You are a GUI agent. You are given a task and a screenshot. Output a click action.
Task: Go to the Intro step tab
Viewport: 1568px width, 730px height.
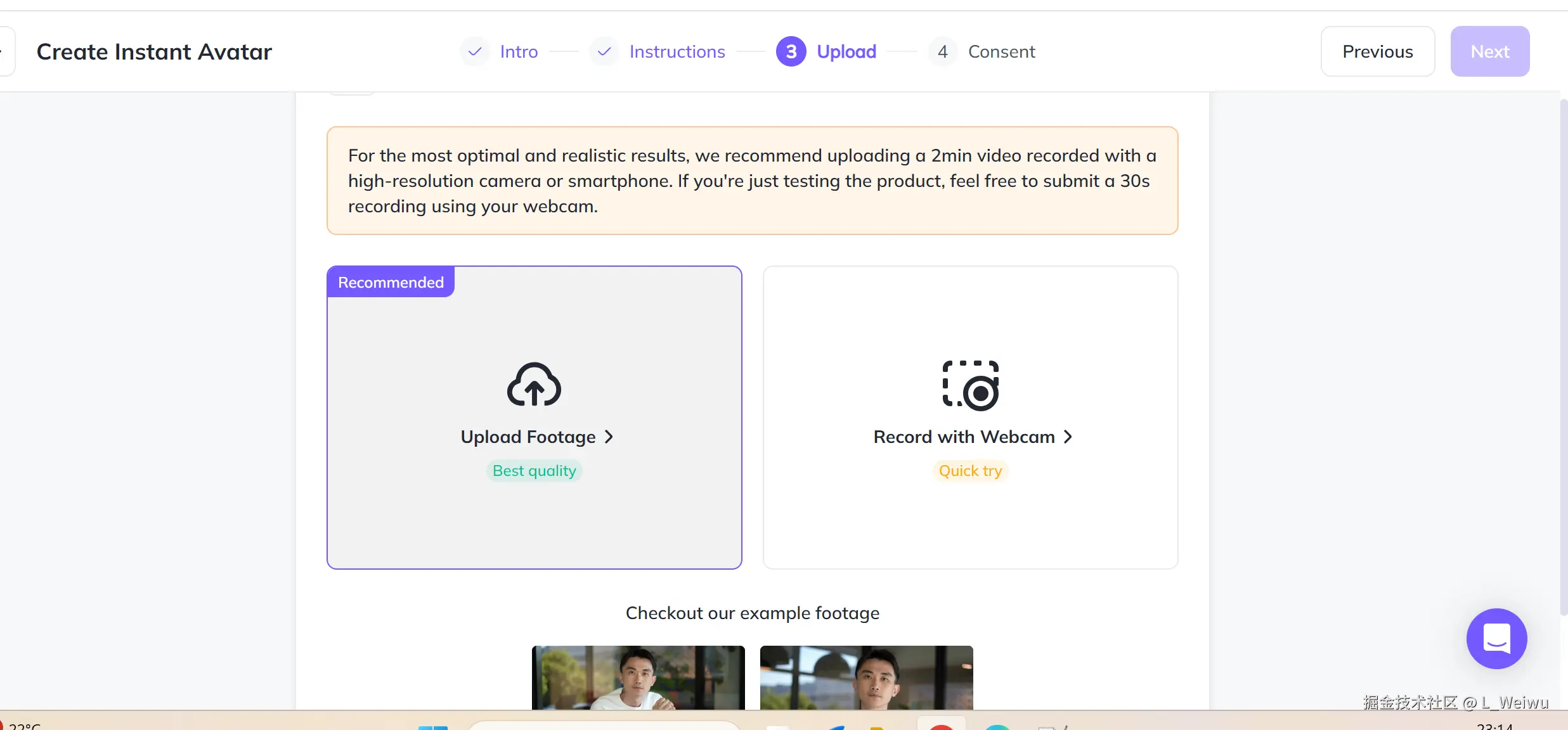coord(519,51)
